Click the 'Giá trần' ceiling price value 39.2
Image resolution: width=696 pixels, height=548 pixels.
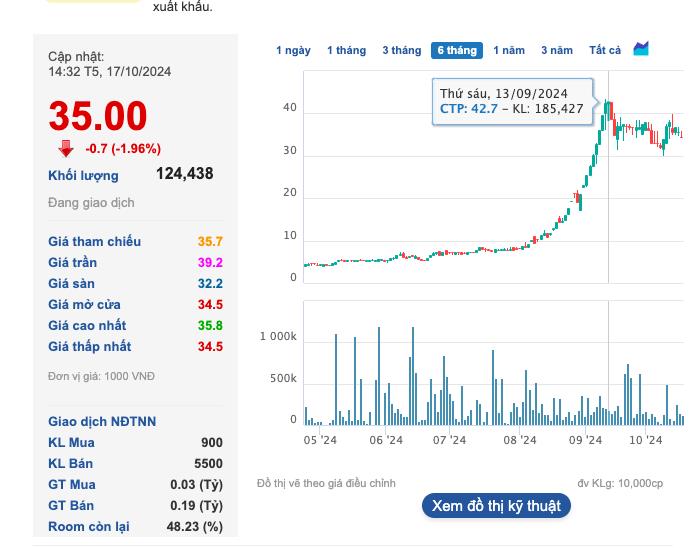click(210, 262)
